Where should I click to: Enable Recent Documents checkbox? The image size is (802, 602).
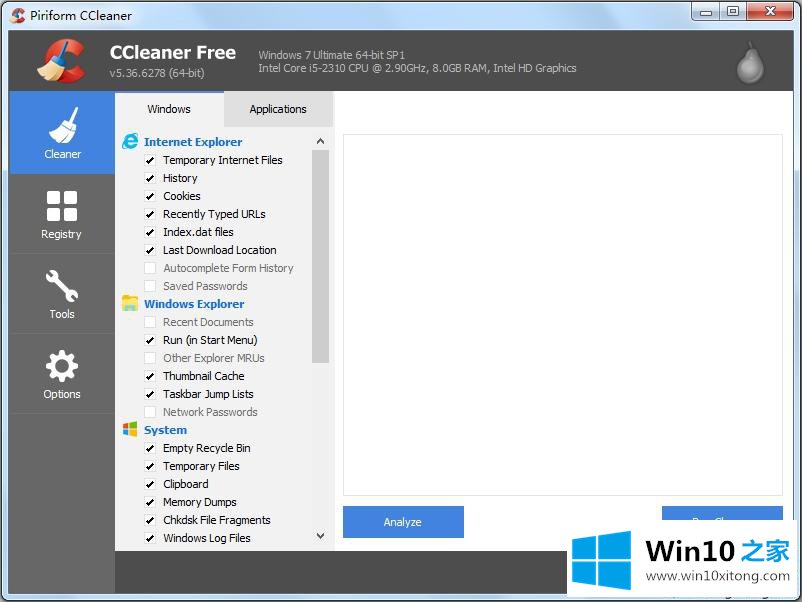pos(150,322)
